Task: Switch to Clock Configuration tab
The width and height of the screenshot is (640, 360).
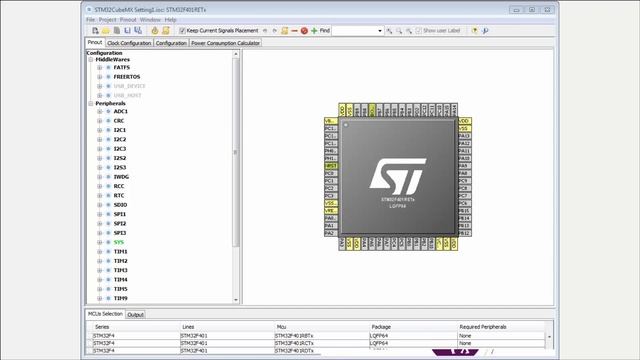Action: pos(129,43)
